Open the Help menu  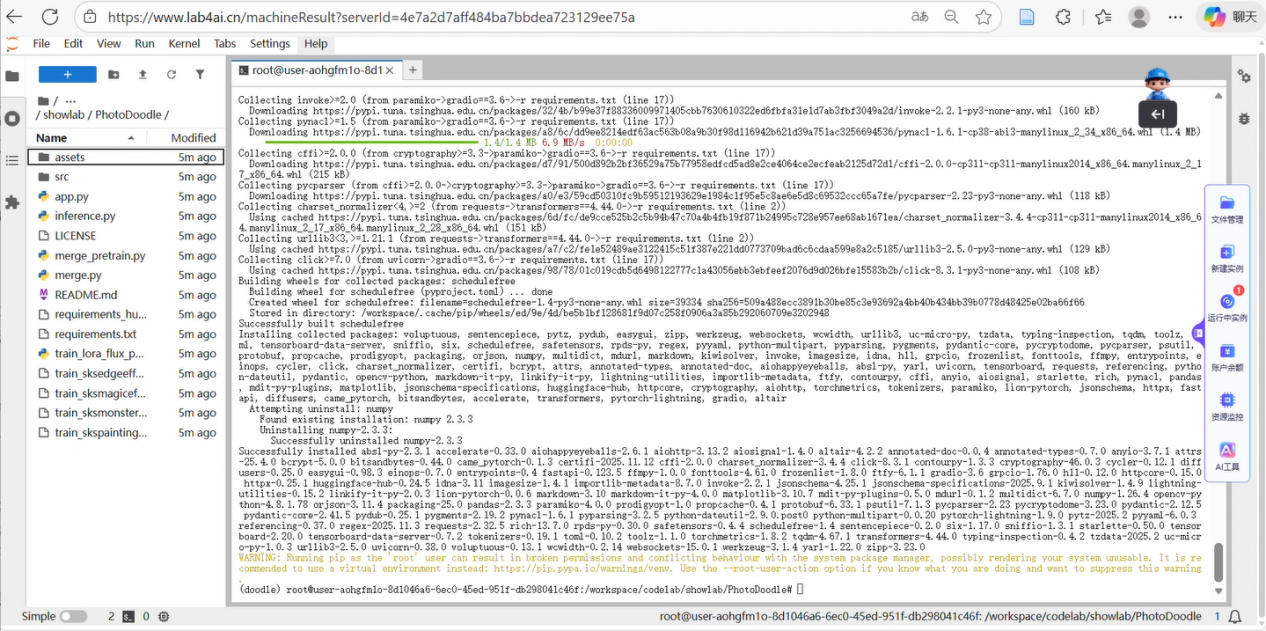316,44
